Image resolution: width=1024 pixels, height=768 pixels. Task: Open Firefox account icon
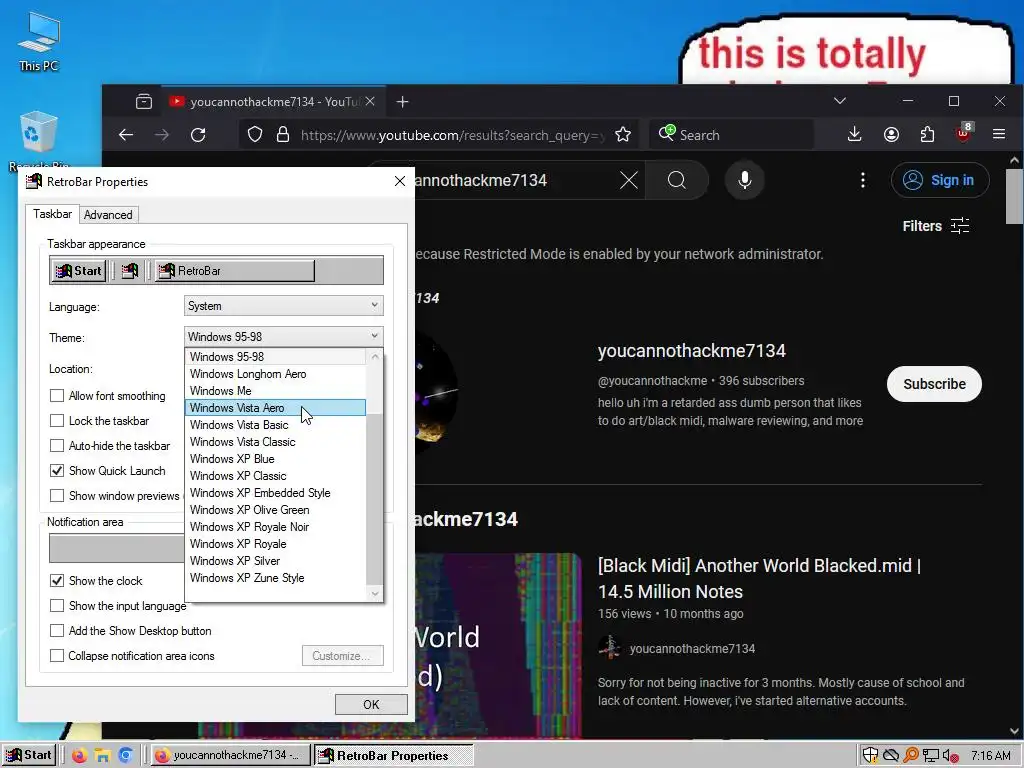tap(891, 135)
